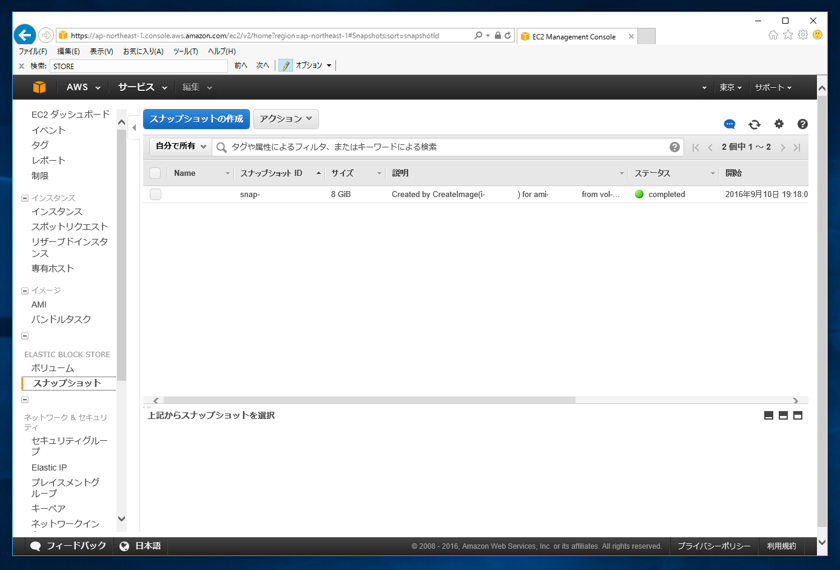Click the smiley feedback icon in browser

(818, 35)
